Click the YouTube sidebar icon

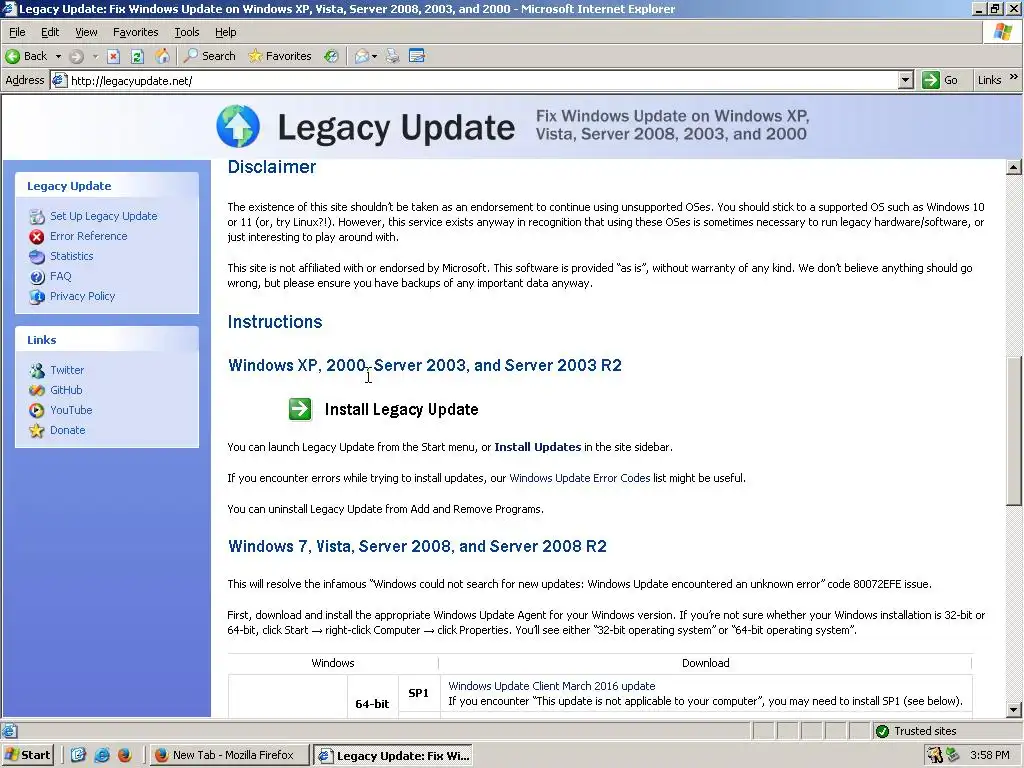(37, 410)
